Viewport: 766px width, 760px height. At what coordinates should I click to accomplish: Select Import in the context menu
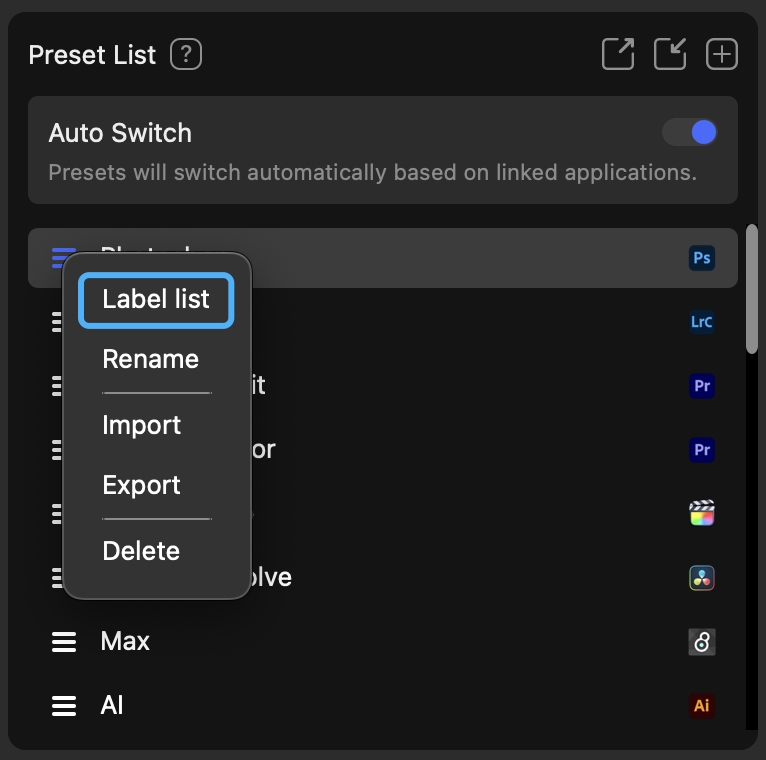[142, 425]
